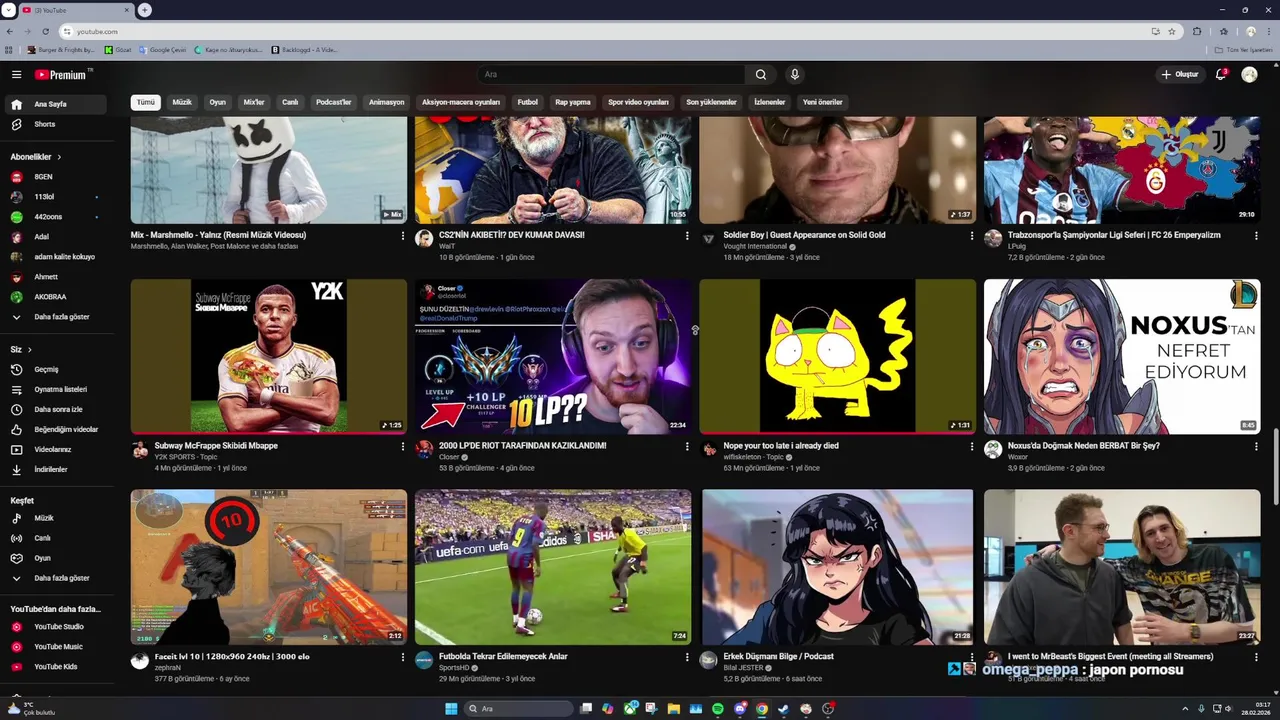This screenshot has width=1280, height=720.
Task: Open options for Soldier Boy video
Action: tap(972, 236)
